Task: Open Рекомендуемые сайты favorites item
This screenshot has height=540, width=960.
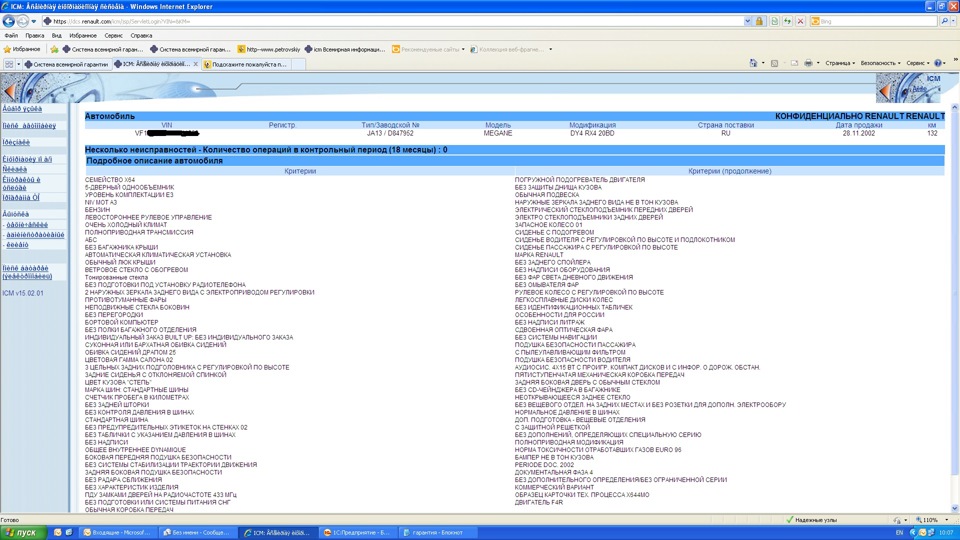Action: 428,49
